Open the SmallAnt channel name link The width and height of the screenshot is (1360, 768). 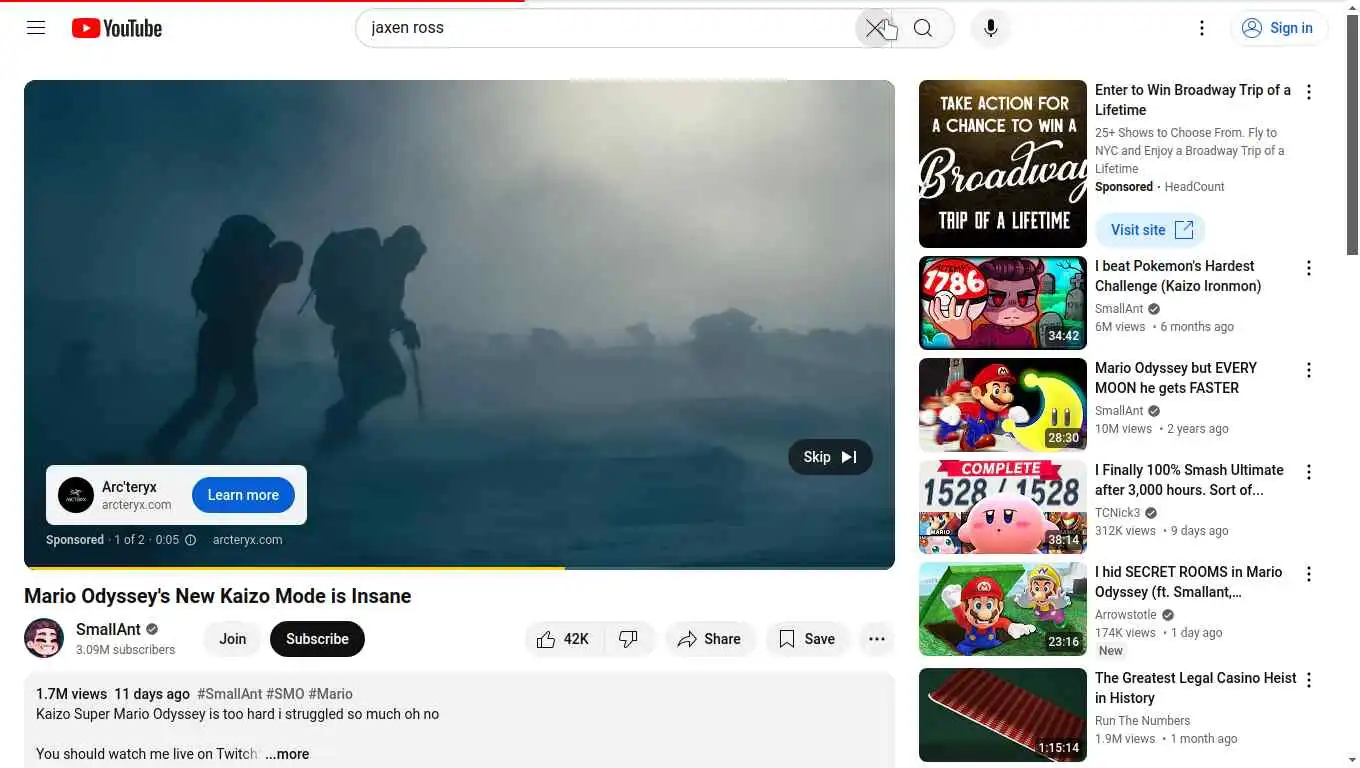(x=108, y=629)
